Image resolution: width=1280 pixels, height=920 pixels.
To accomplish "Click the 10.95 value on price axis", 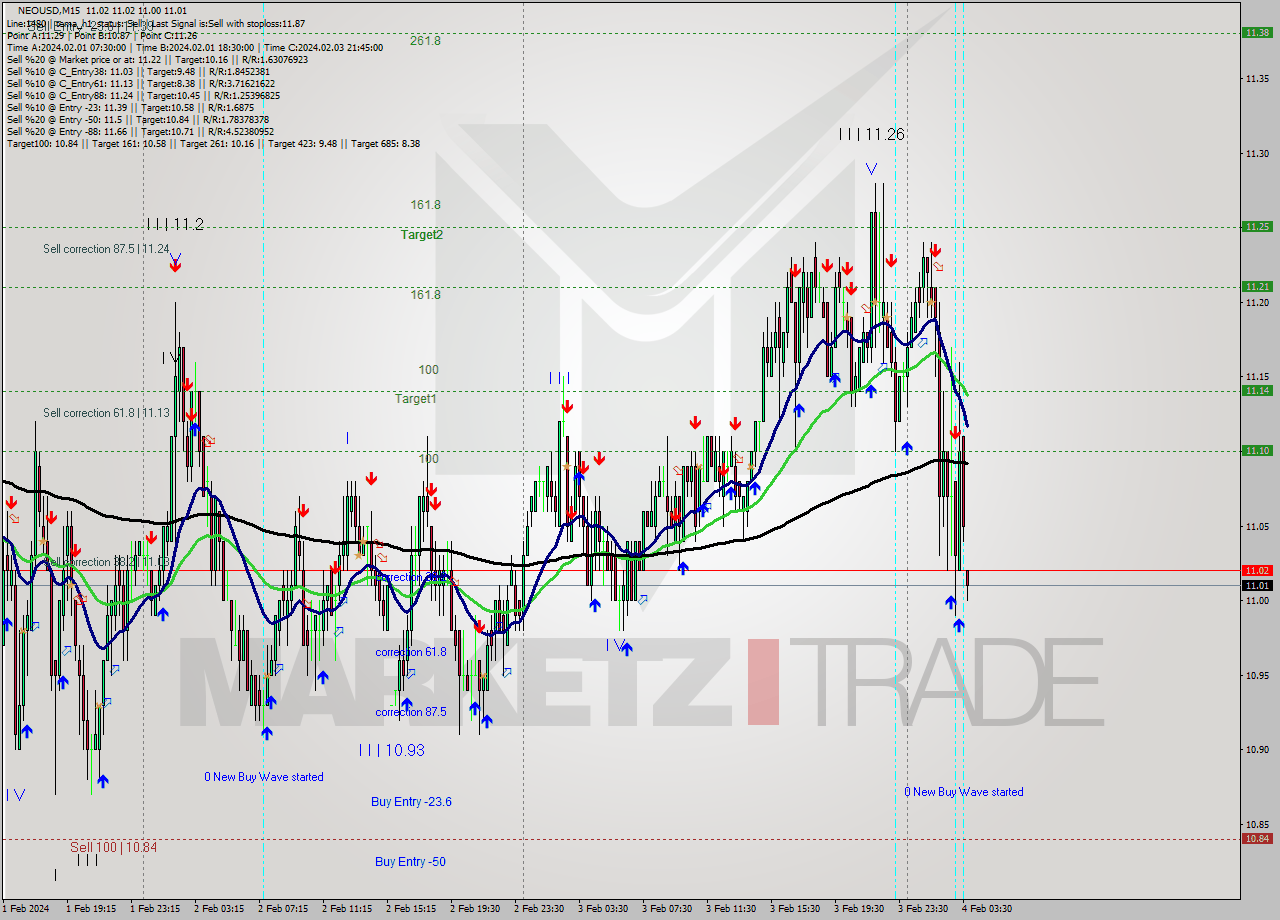I will click(x=1257, y=675).
